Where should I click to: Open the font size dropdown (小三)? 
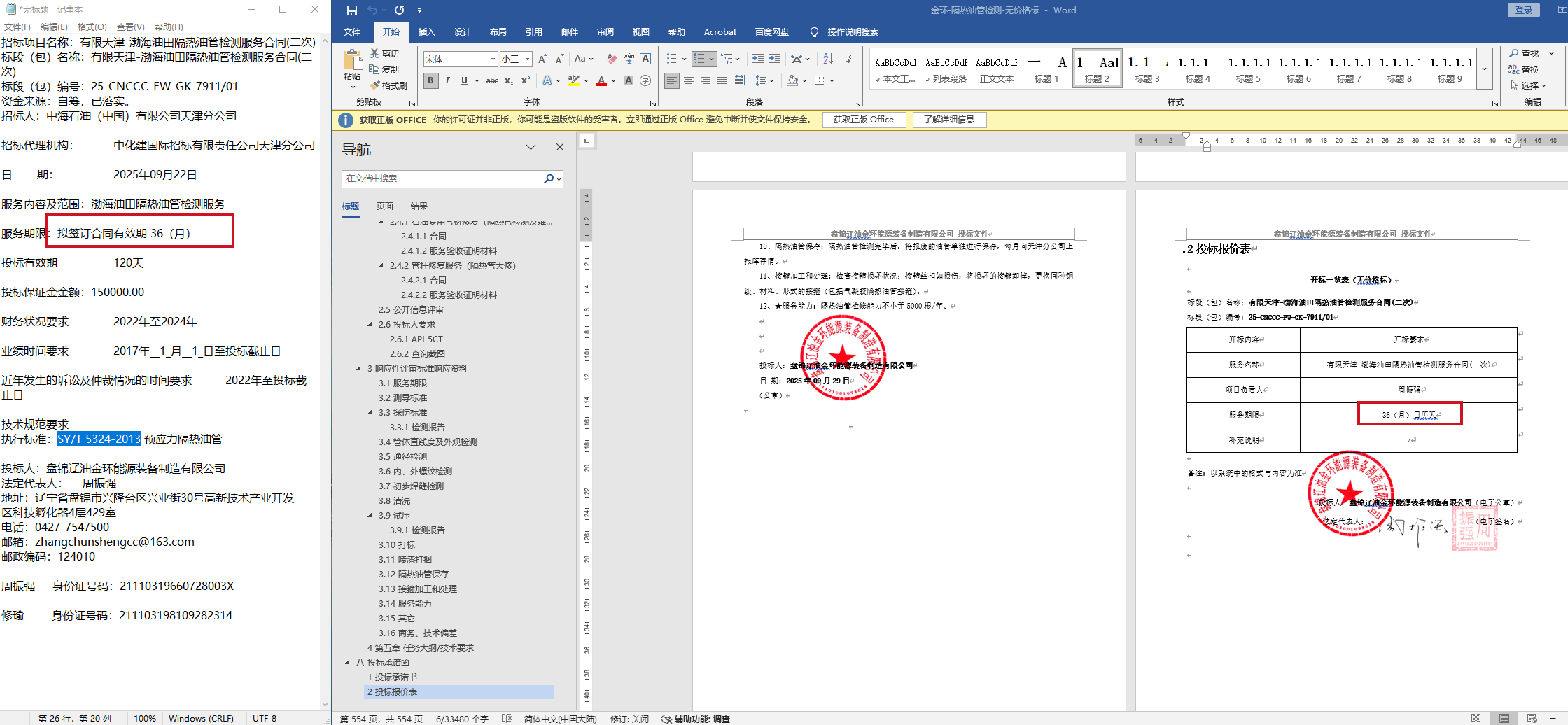coord(527,59)
